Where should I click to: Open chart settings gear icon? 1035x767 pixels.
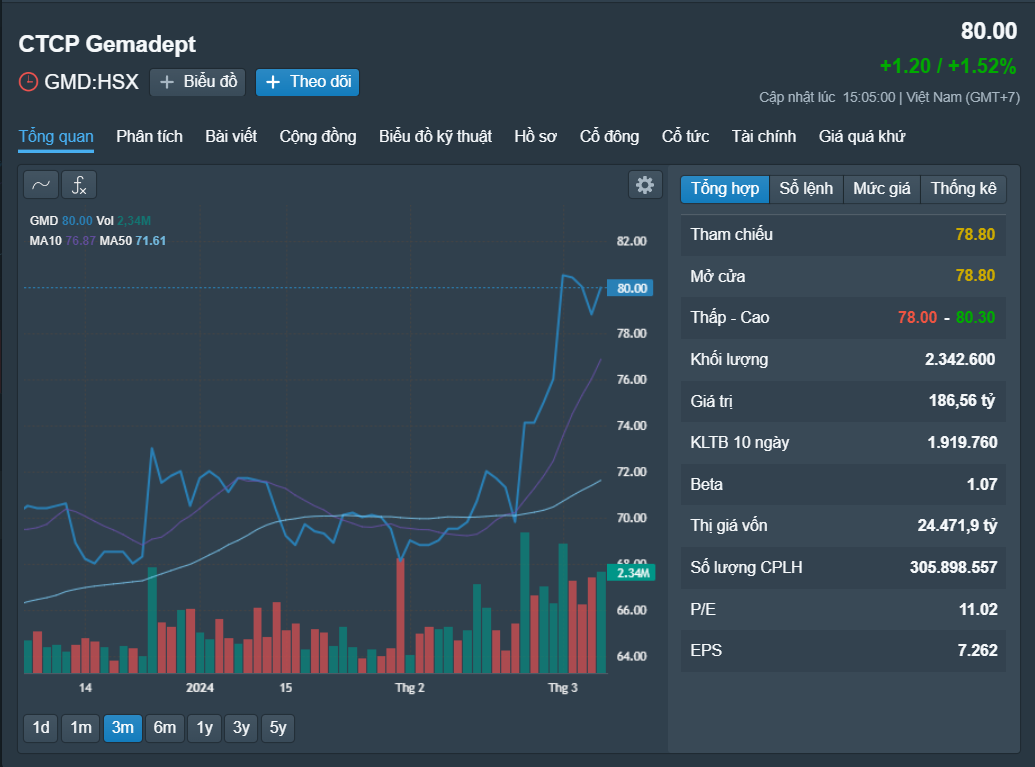click(645, 185)
